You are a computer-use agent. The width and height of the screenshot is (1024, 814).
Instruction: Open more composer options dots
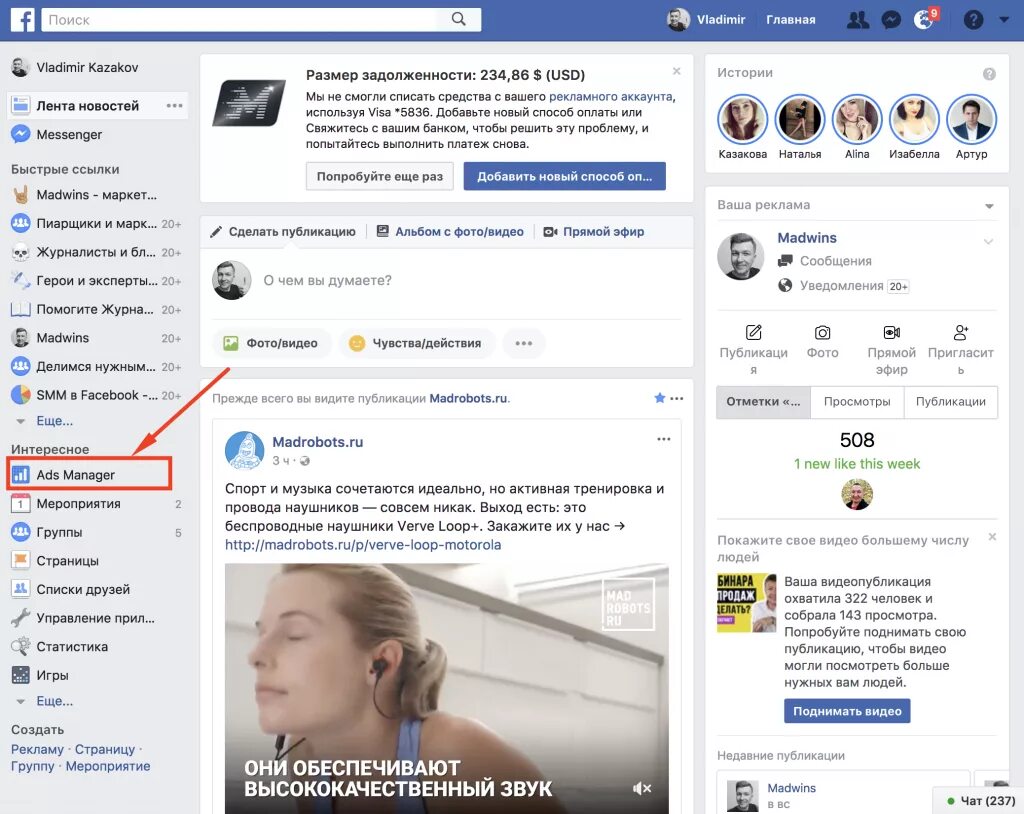point(524,343)
